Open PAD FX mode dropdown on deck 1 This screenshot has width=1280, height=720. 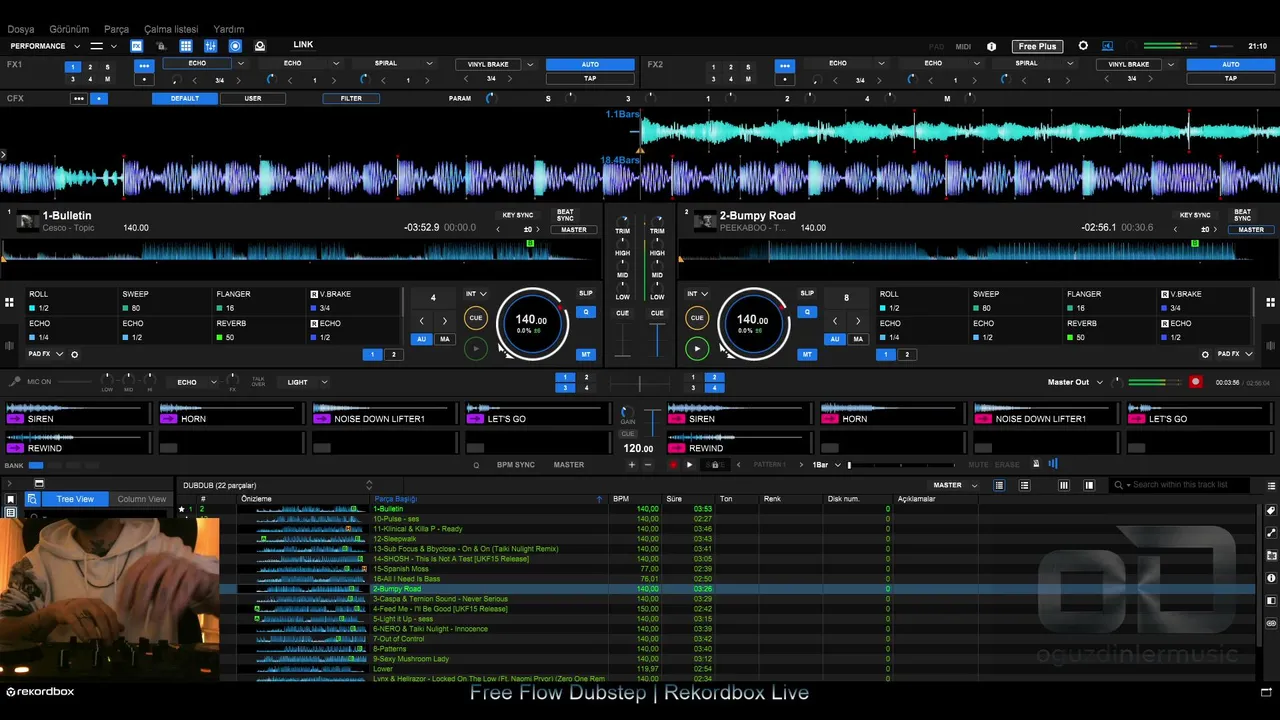click(46, 354)
